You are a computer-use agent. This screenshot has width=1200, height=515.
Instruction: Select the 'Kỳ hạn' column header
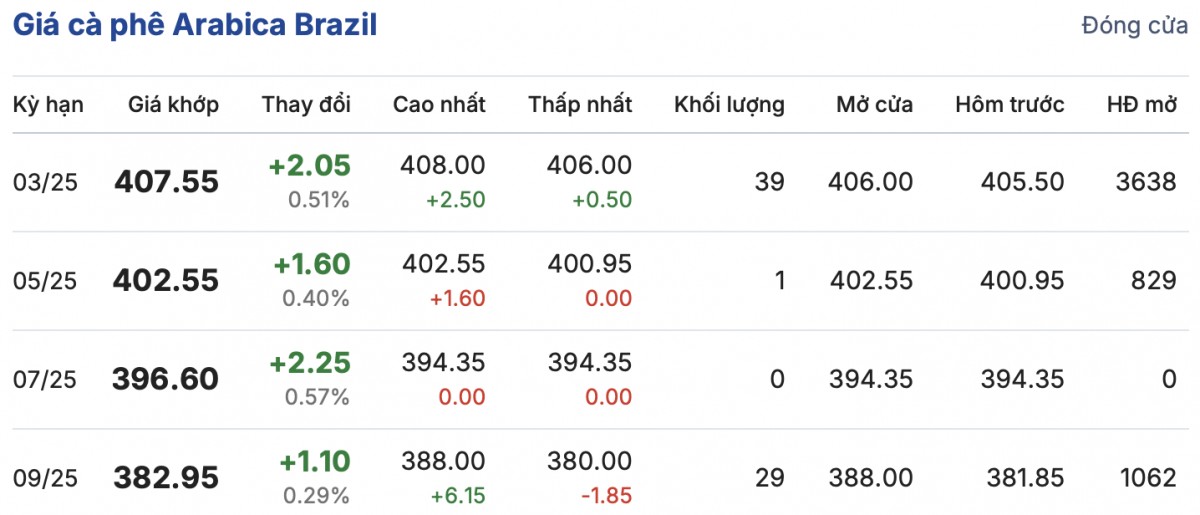click(x=48, y=104)
